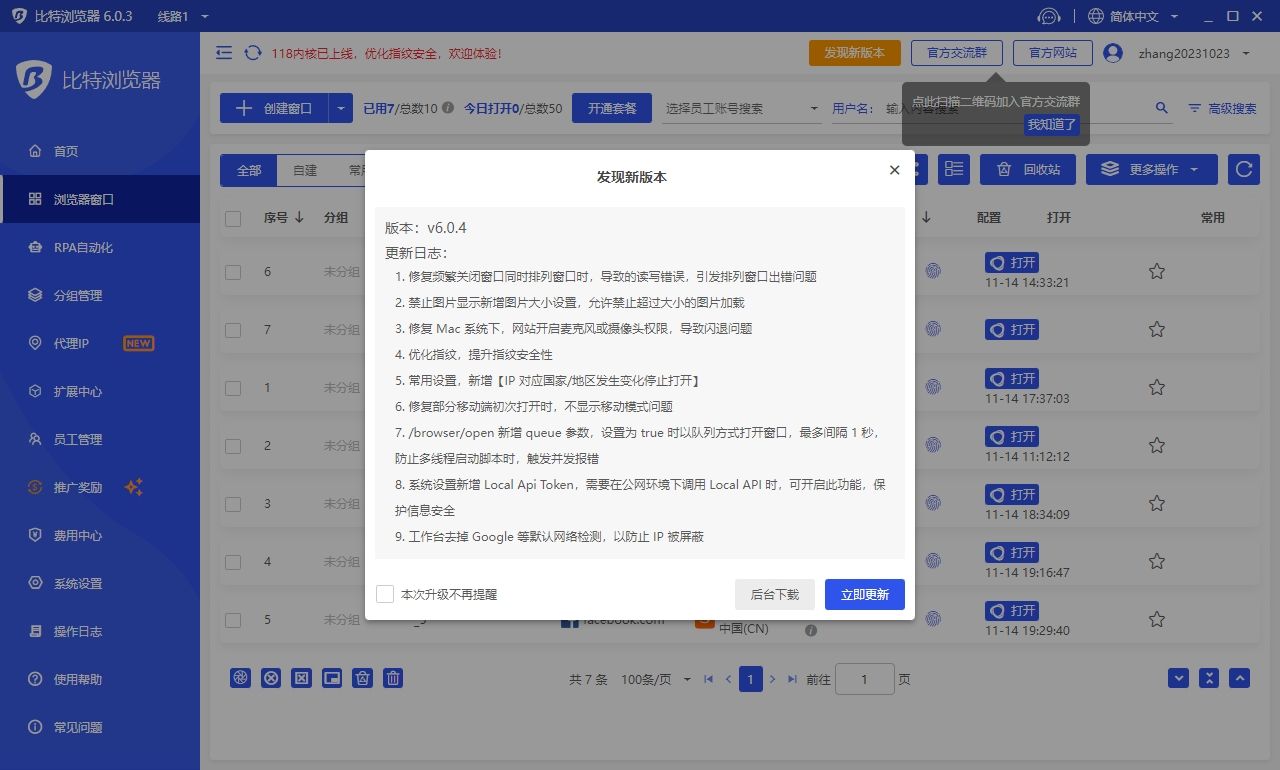This screenshot has width=1280, height=770.
Task: Toggle the select-all checkbox in table header
Action: (x=233, y=218)
